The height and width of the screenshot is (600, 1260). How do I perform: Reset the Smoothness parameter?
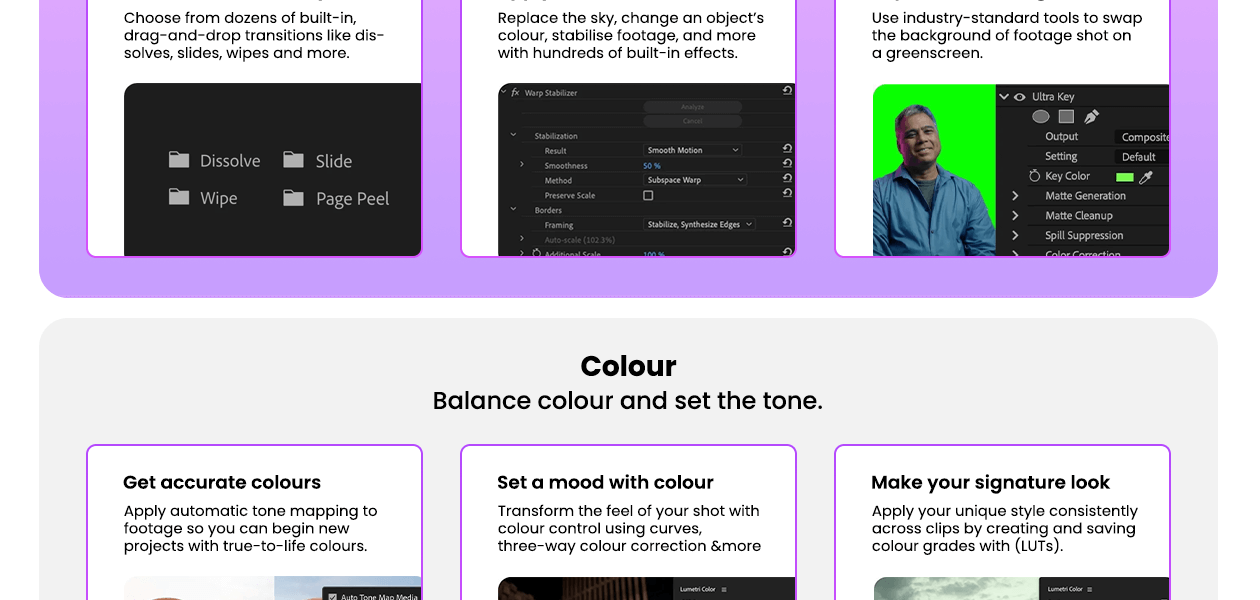click(787, 164)
